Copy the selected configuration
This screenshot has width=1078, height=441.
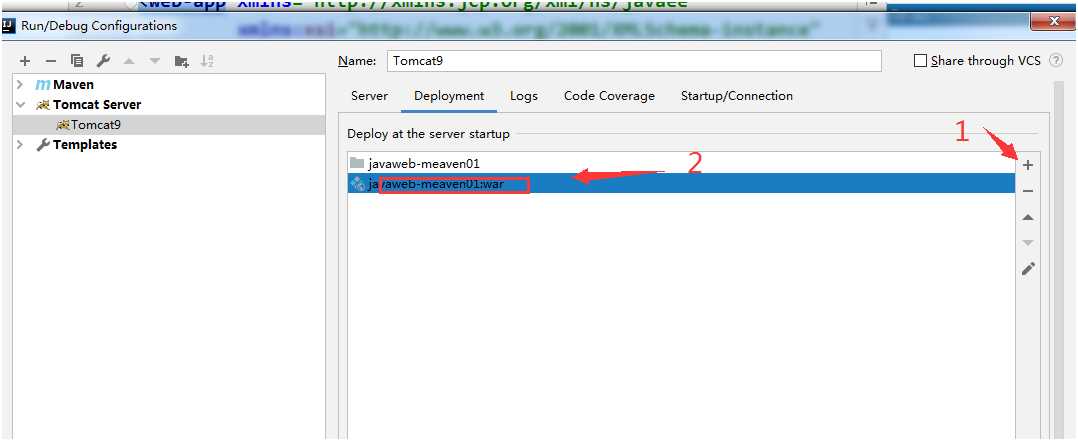click(x=77, y=61)
